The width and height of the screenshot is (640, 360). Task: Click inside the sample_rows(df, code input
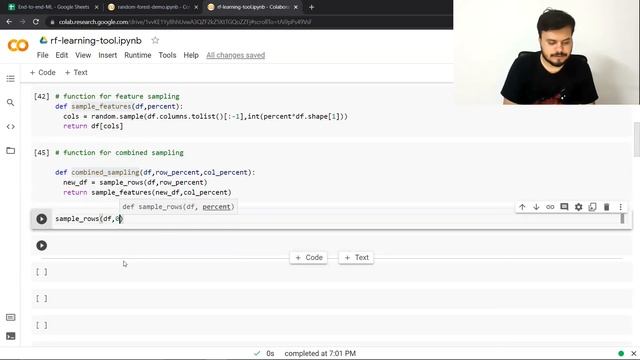(x=336, y=219)
